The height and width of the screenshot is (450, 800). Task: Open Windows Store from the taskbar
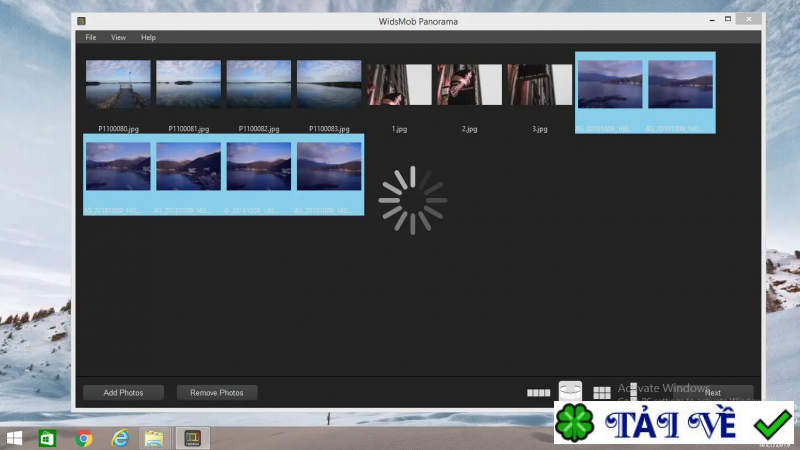coord(47,438)
